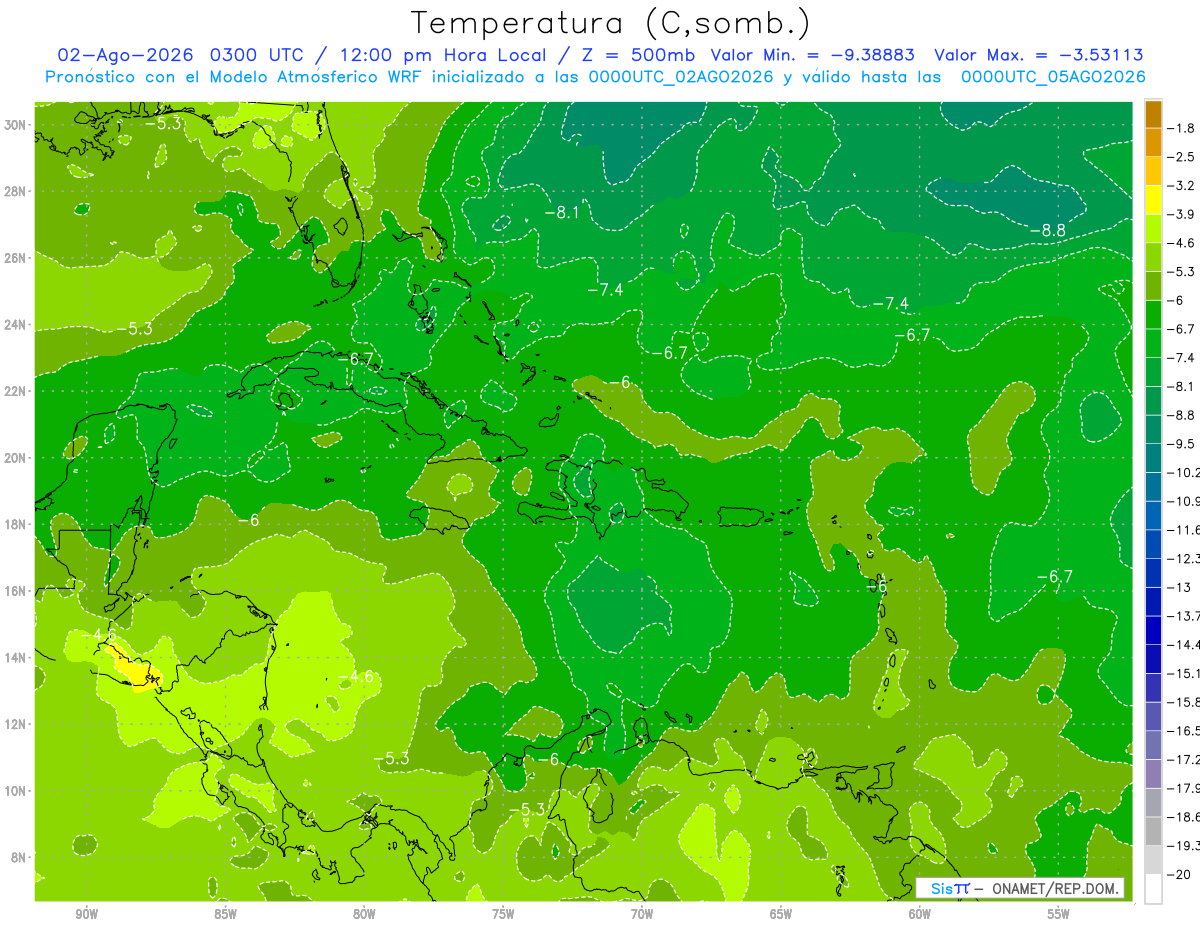Click the '22N' latitude axis label
This screenshot has width=1200, height=927.
tap(16, 391)
